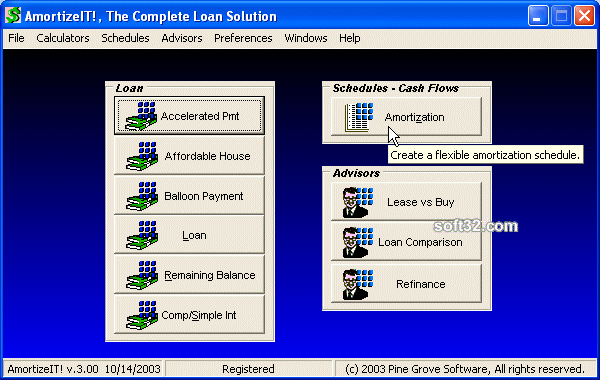Open the Windows menu
Screen dimensions: 600x380
tap(306, 38)
